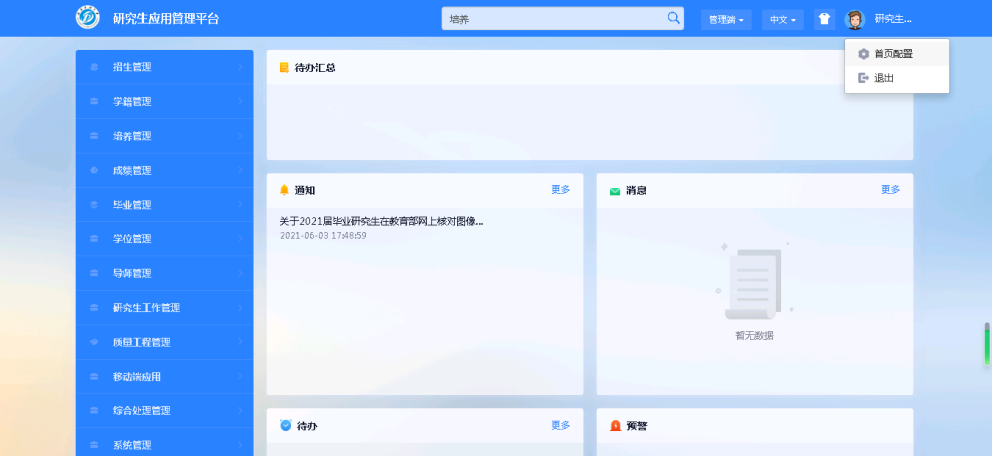This screenshot has width=993, height=457.
Task: Select 首页配置 from user menu
Action: pyautogui.click(x=893, y=54)
